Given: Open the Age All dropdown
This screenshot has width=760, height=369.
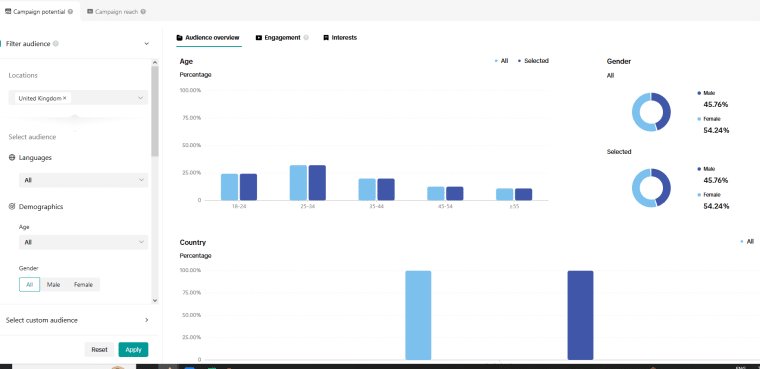Looking at the screenshot, I should (83, 242).
